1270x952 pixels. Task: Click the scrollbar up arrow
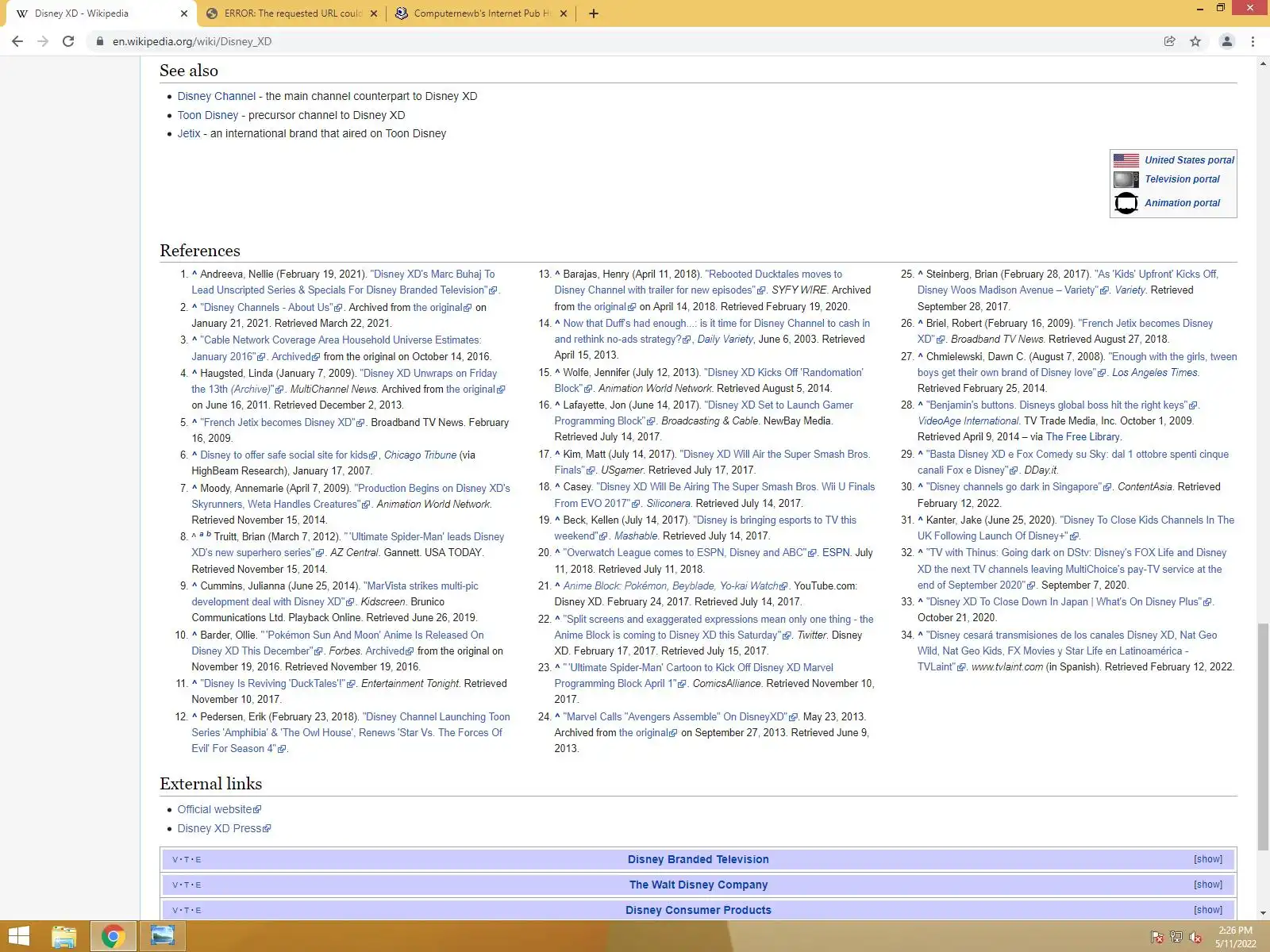[1263, 63]
